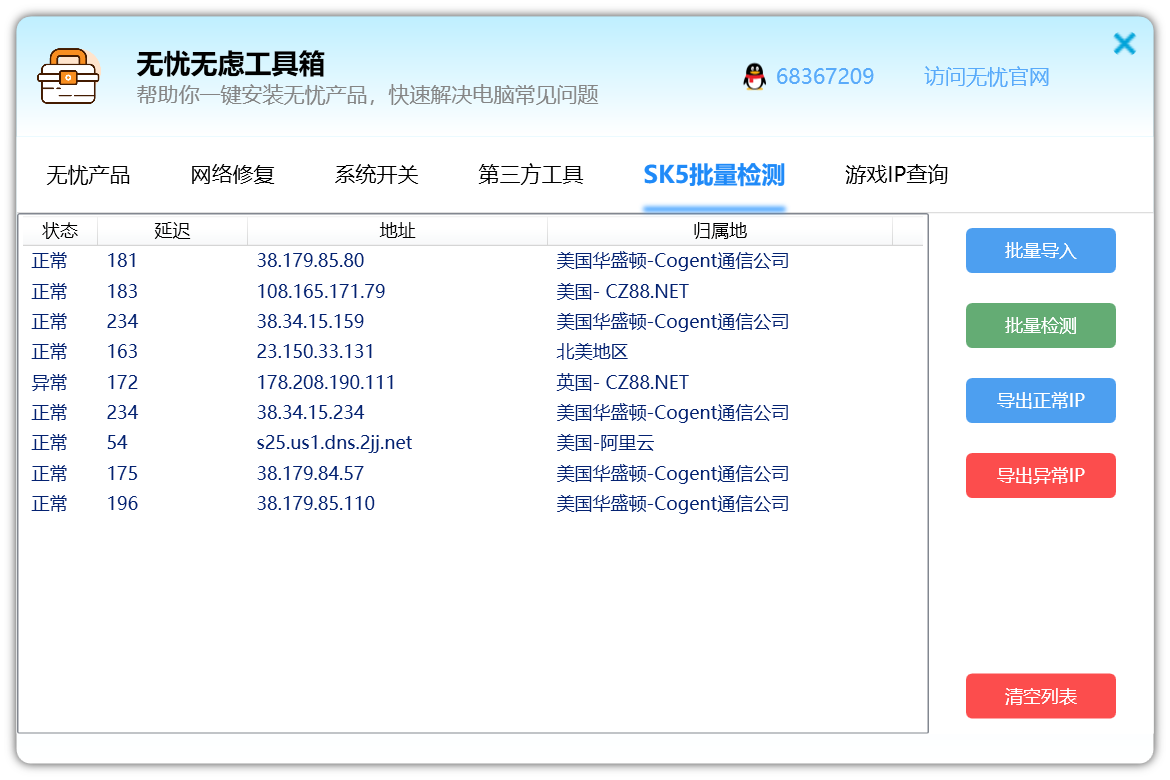
Task: Start the 批量检测 batch check
Action: click(1040, 326)
